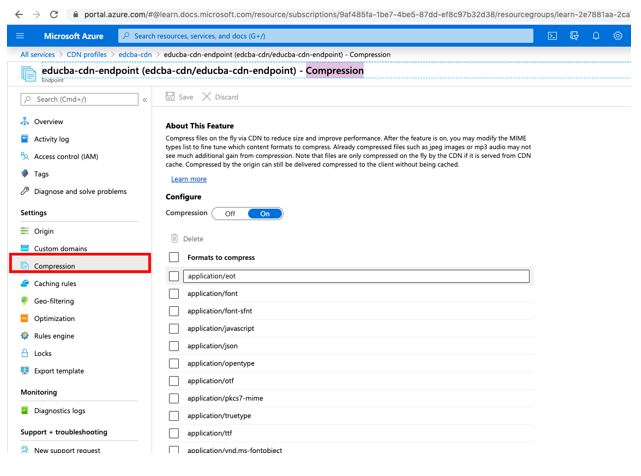Launch Cloud Shell from the top bar
Viewport: 641px width, 476px height.
pos(552,36)
